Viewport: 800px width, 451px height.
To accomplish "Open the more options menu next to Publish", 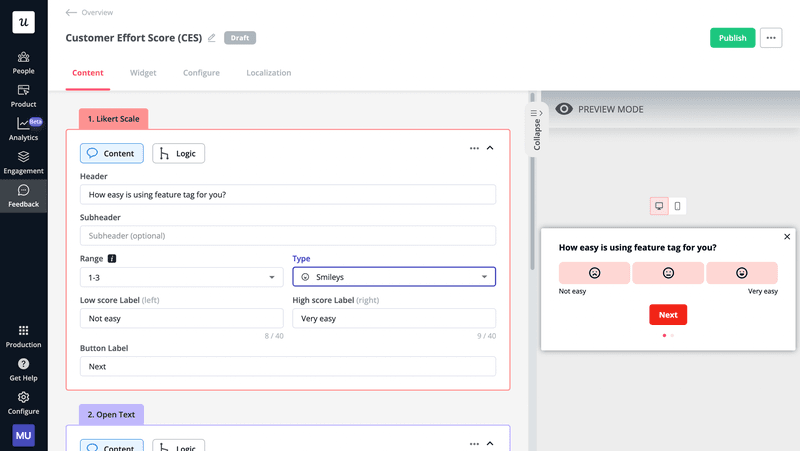I will [x=770, y=38].
